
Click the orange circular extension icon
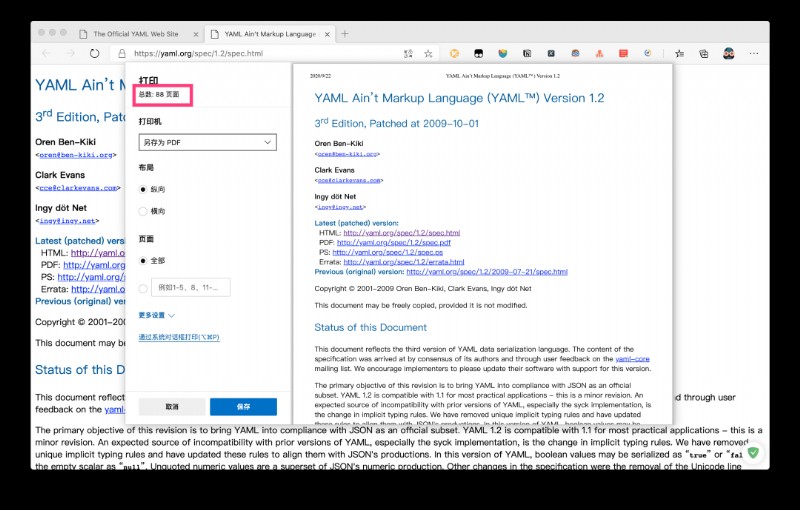click(454, 53)
